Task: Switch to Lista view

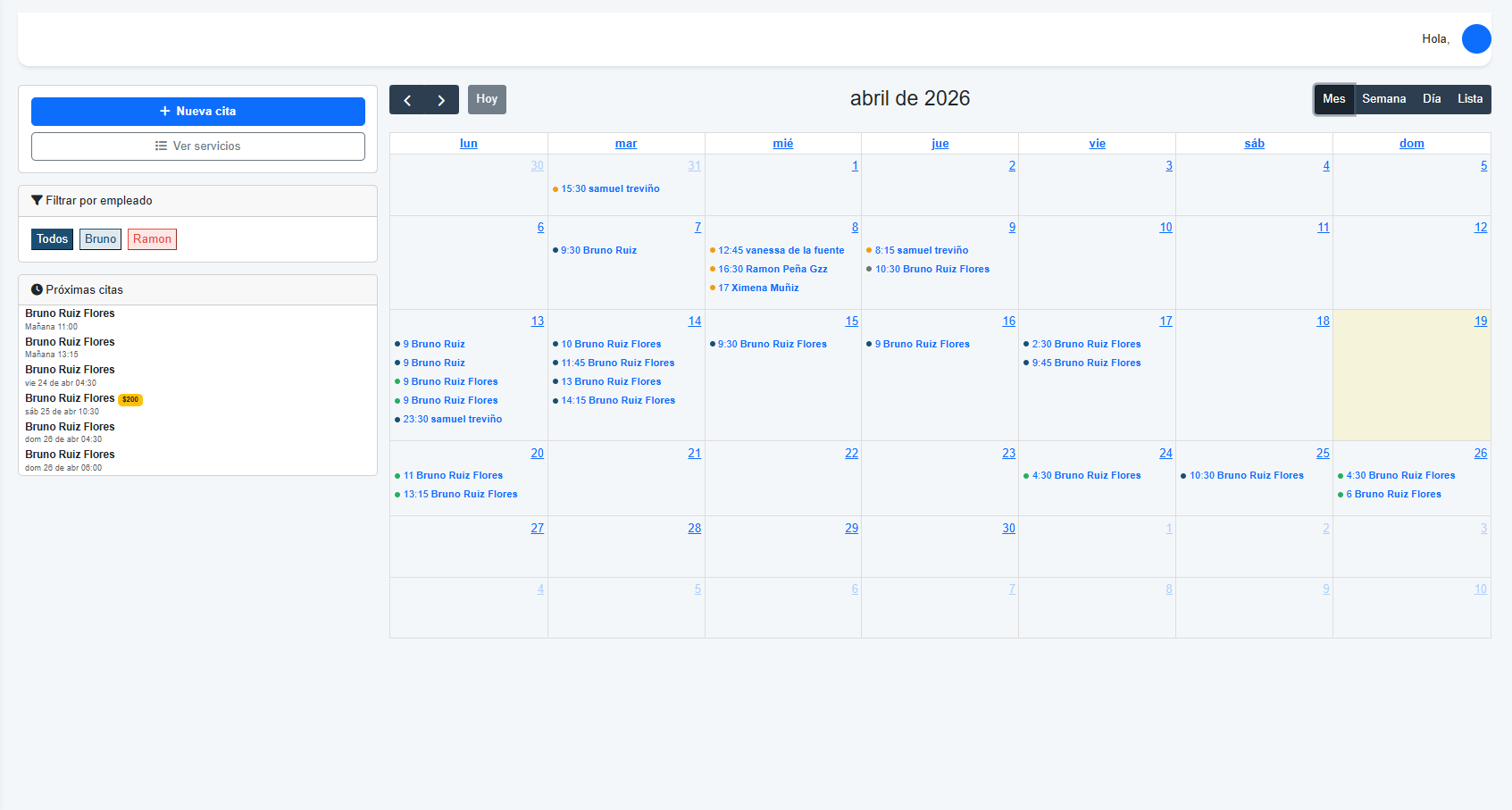Action: point(1469,99)
